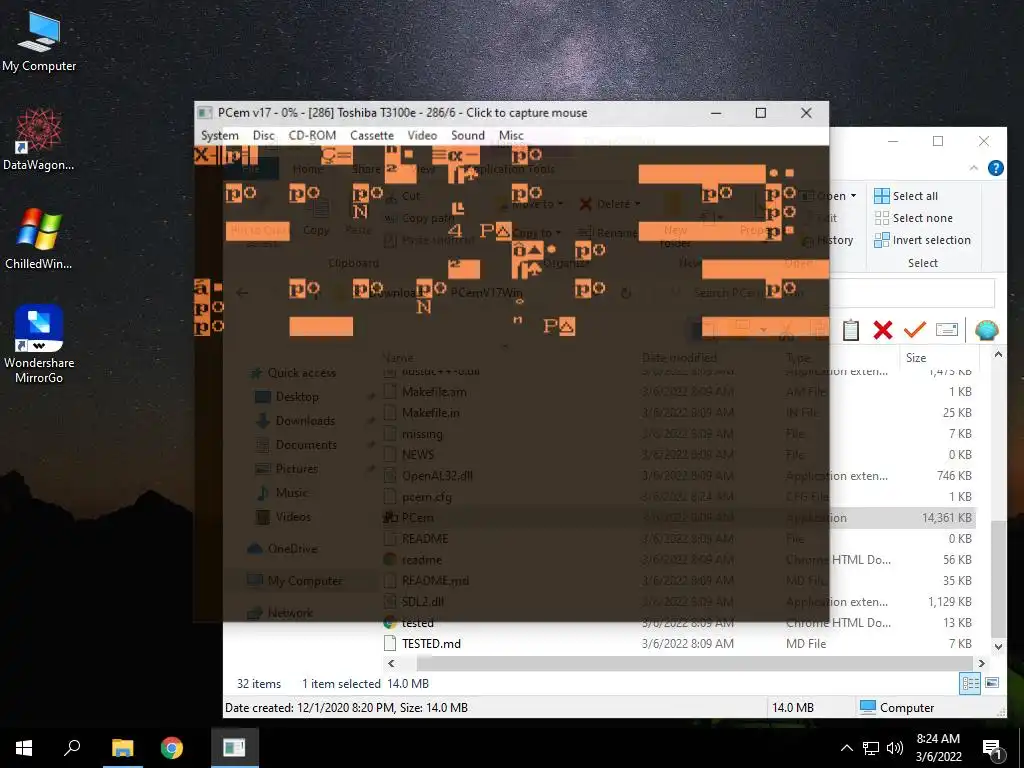The height and width of the screenshot is (768, 1024).
Task: Click the PCem title bar application icon
Action: point(205,113)
